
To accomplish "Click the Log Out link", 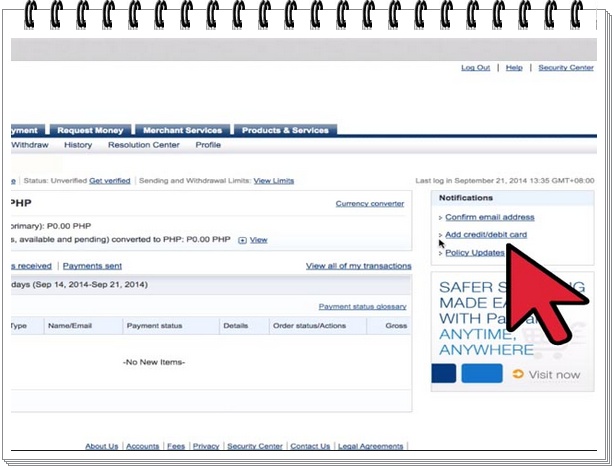I will click(475, 68).
